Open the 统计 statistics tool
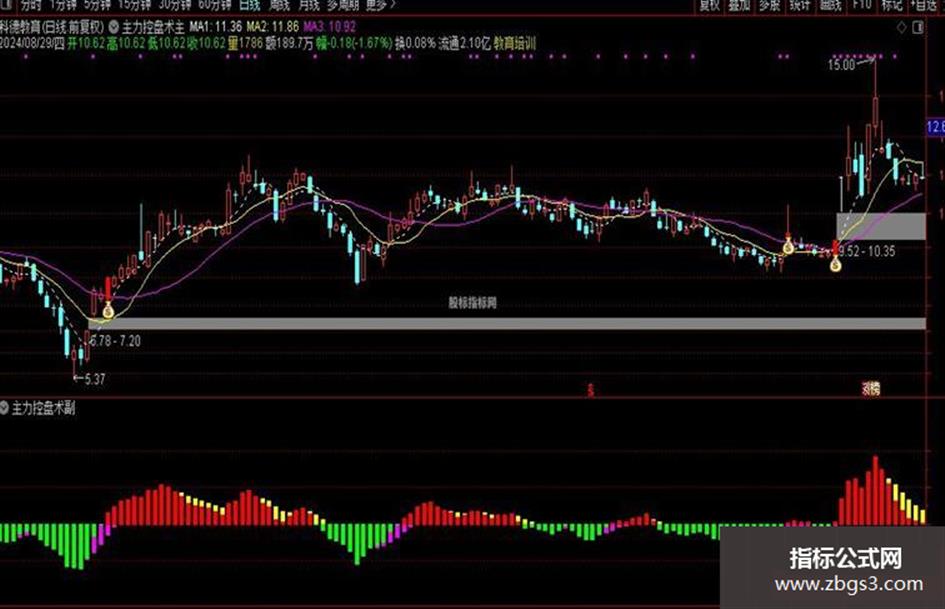This screenshot has width=945, height=609. coord(800,5)
